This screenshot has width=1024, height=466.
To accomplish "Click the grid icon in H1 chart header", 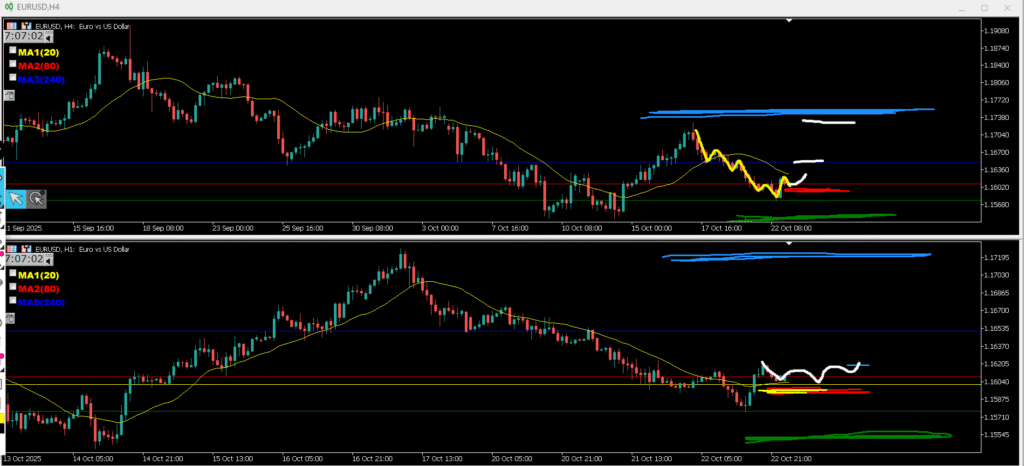I will (10, 248).
